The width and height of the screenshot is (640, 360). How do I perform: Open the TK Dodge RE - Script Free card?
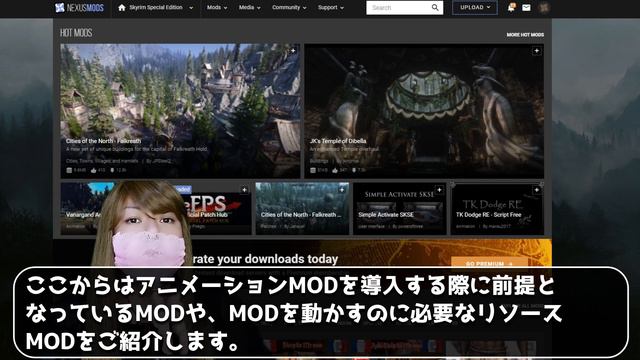pos(497,209)
